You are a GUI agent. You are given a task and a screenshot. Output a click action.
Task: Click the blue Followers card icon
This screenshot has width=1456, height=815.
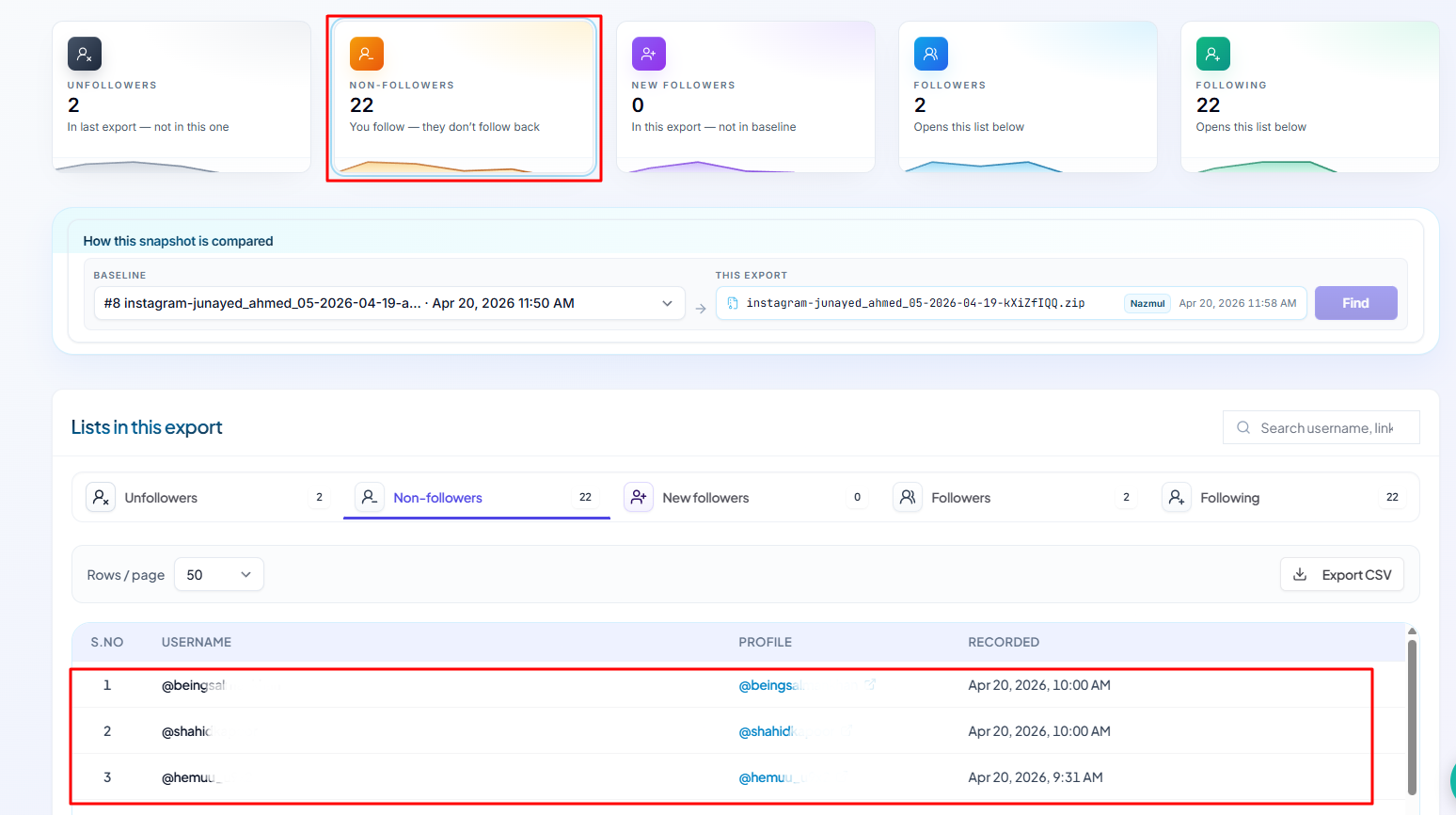click(931, 54)
